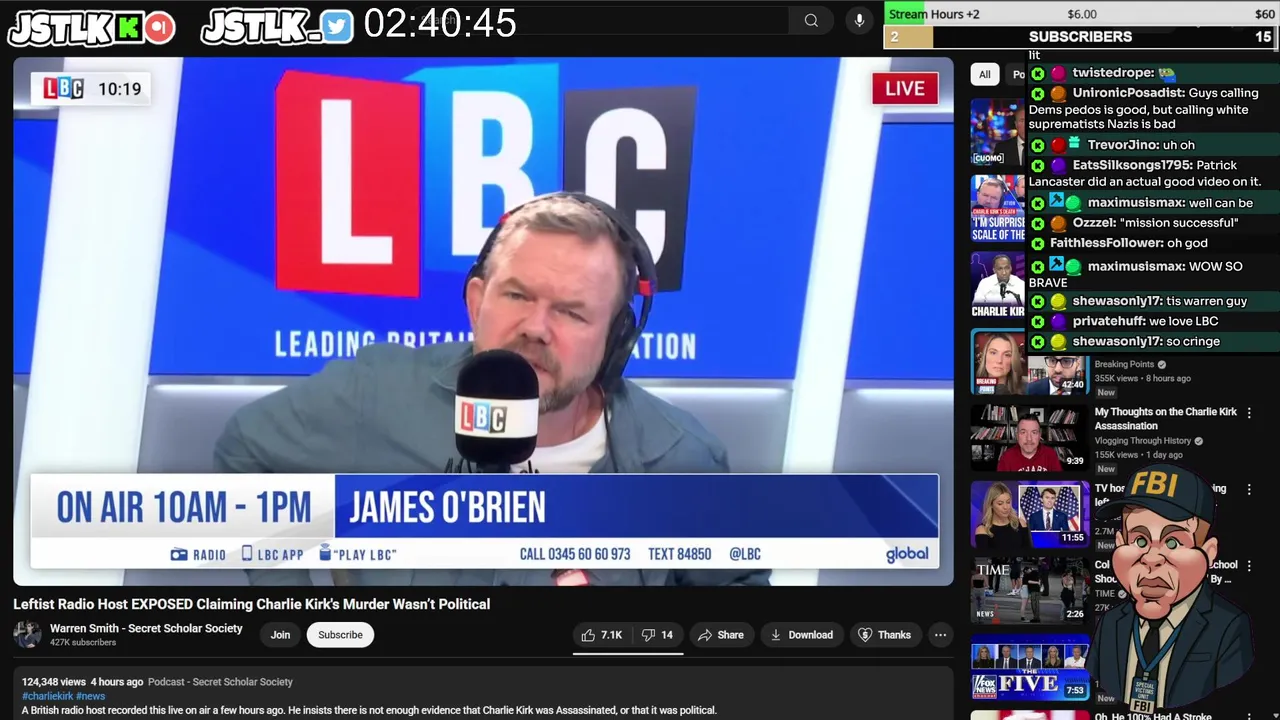This screenshot has height=720, width=1280.
Task: Click the JSTLK Twitter bird icon
Action: coord(338,27)
